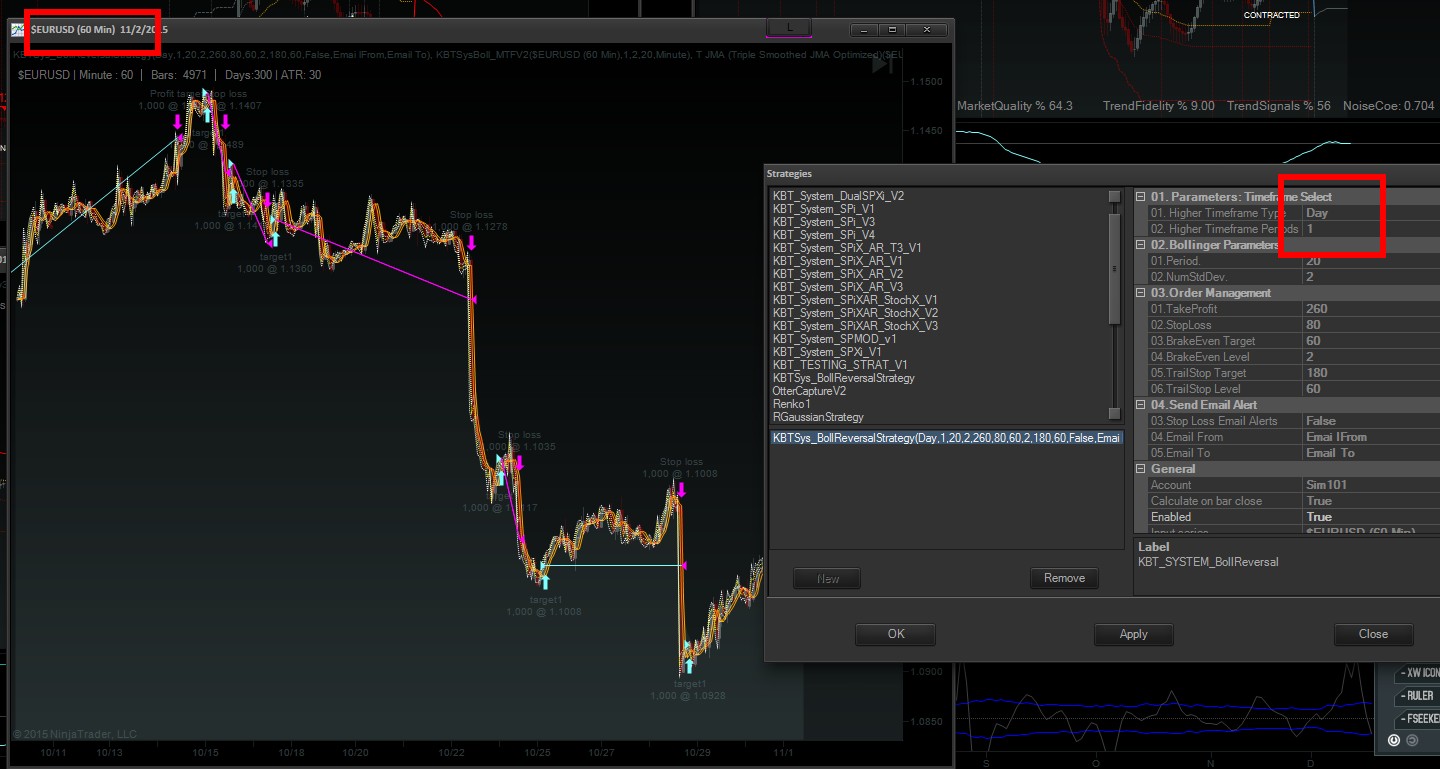Select KBT_System_SPiX_AR_V2 strategy

838,274
